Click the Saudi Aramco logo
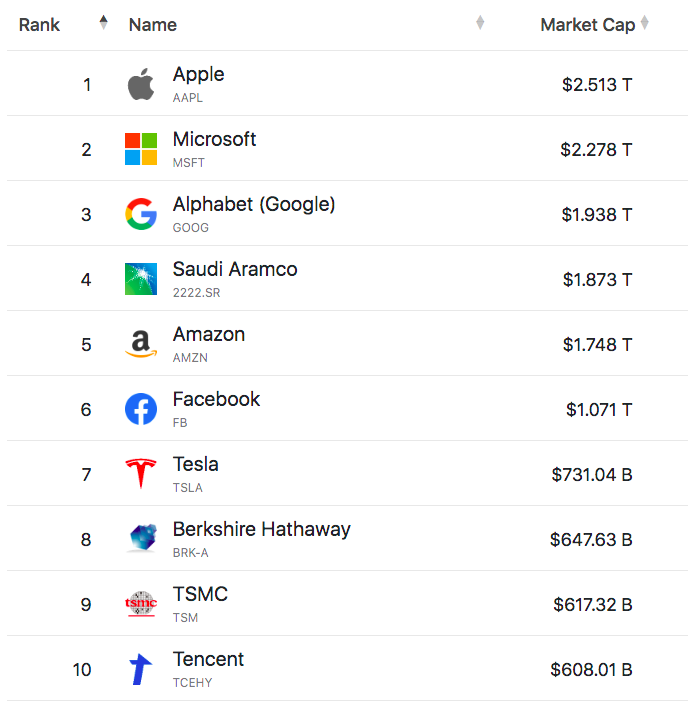The width and height of the screenshot is (688, 703). (141, 279)
